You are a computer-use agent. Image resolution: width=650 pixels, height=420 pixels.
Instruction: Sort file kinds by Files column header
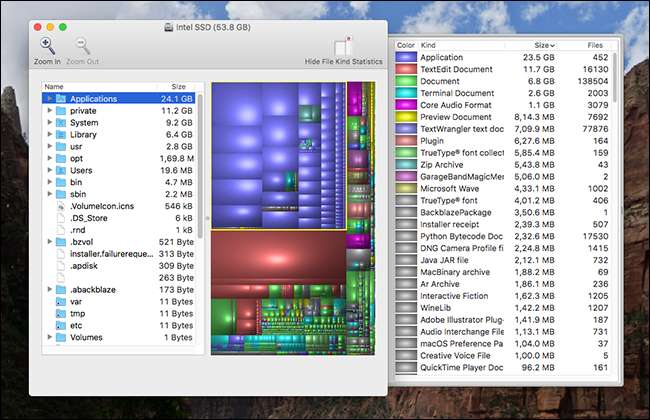(595, 45)
